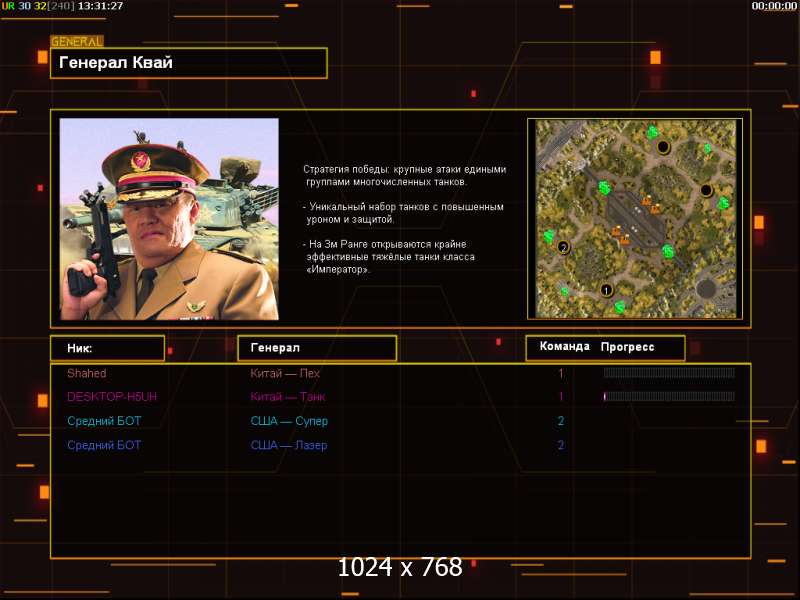This screenshot has height=600, width=800.
Task: Click the "Прогресс" column header
Action: 628,347
